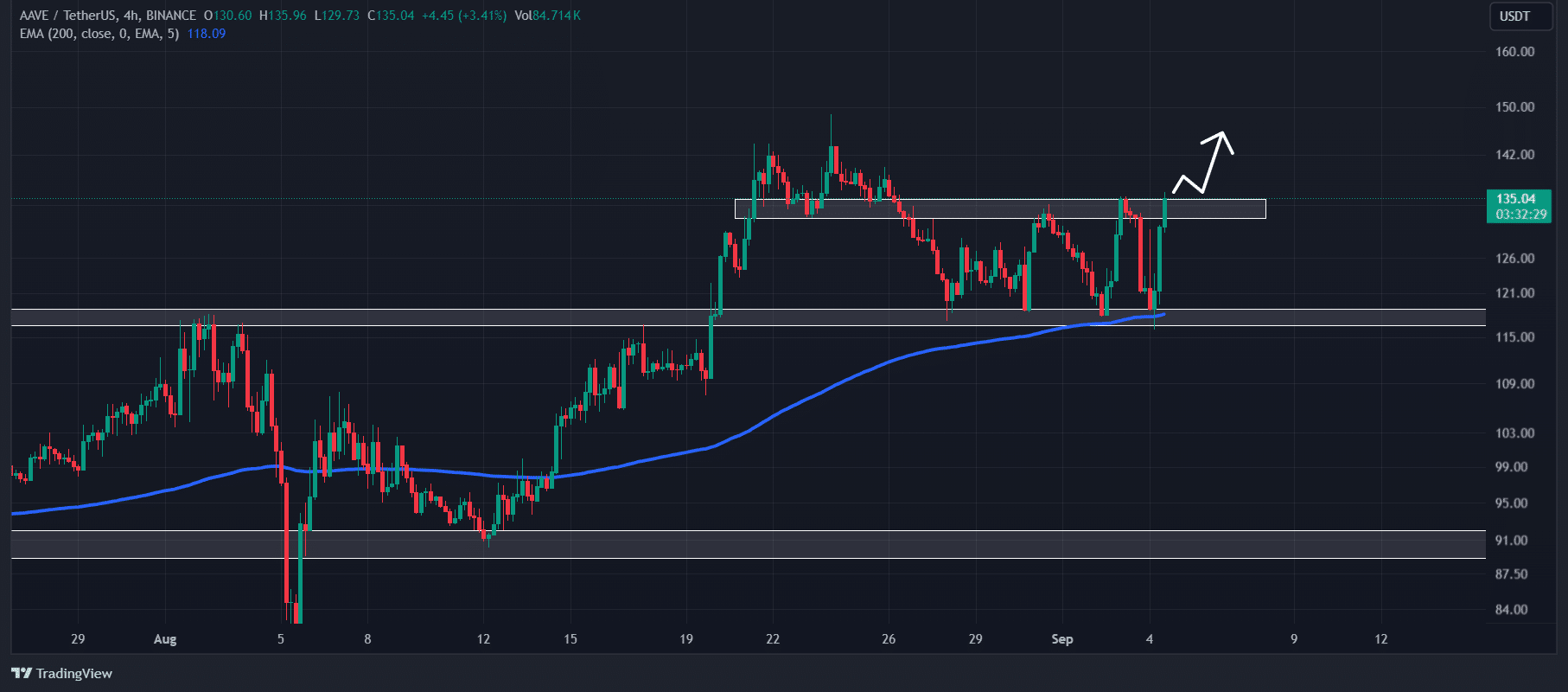Viewport: 1568px width, 692px height.
Task: Click date 5 on the time axis
Action: tap(281, 639)
